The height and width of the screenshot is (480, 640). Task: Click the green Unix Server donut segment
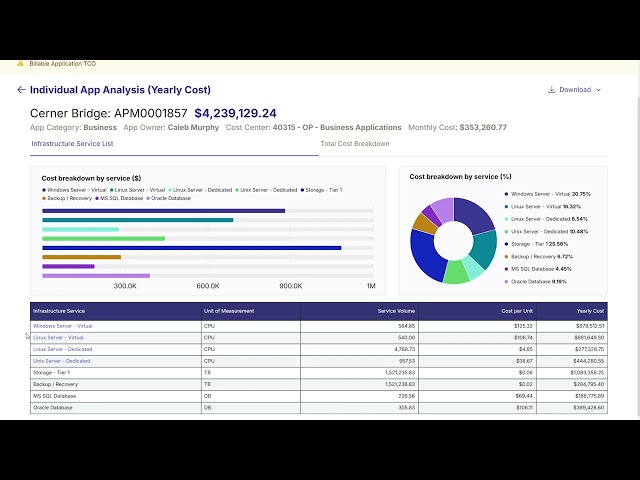coord(456,272)
